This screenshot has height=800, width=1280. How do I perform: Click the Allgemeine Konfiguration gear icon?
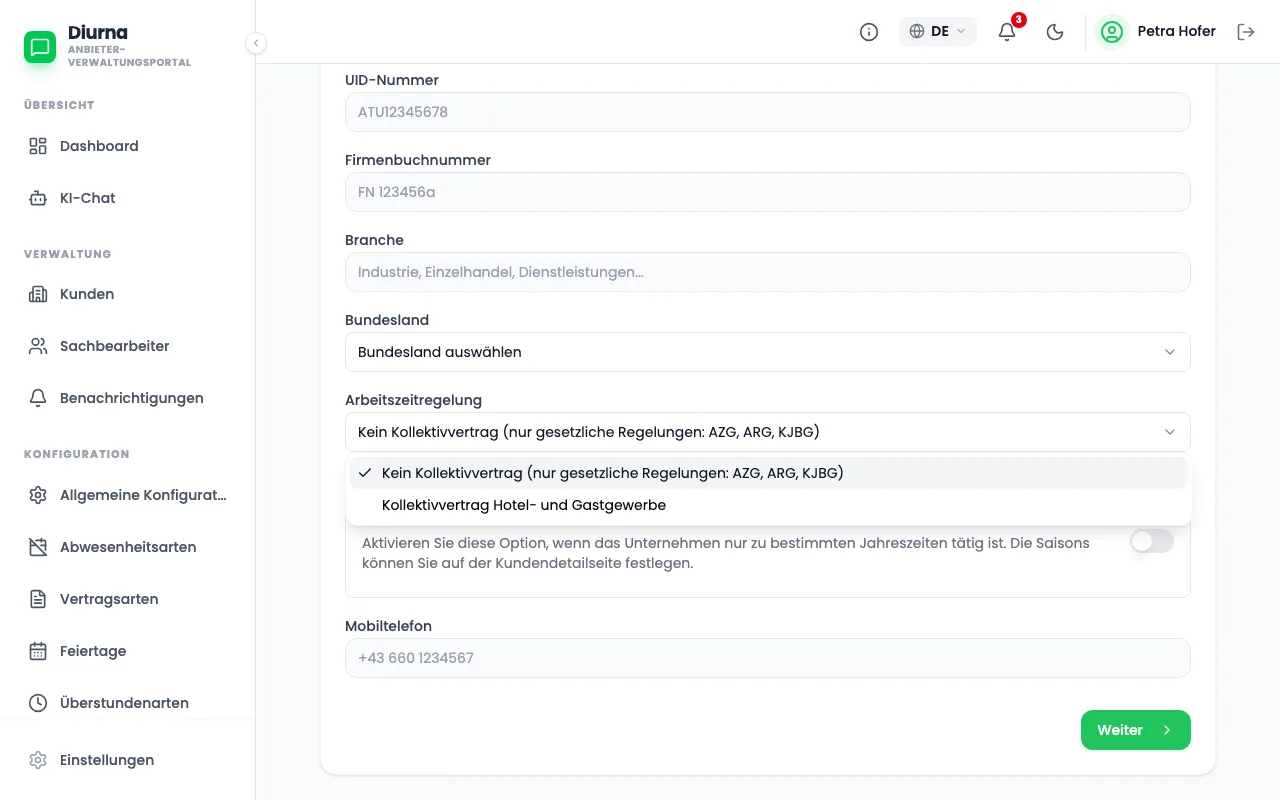(38, 495)
